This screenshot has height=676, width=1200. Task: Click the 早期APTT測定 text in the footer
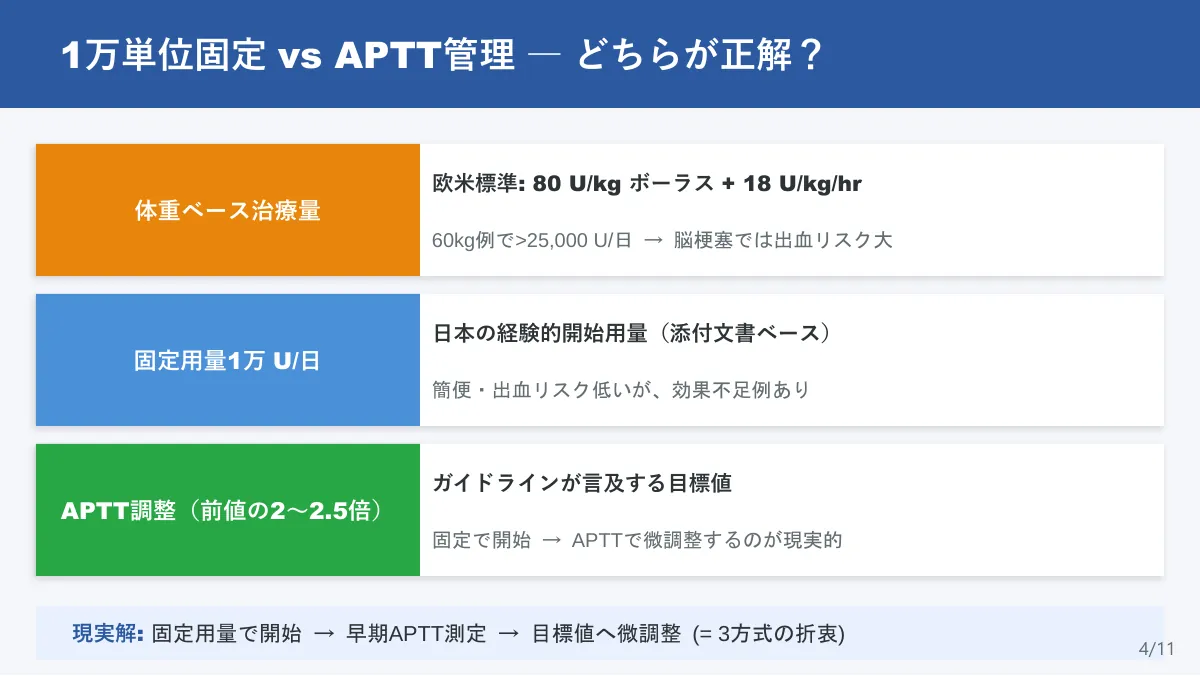416,634
